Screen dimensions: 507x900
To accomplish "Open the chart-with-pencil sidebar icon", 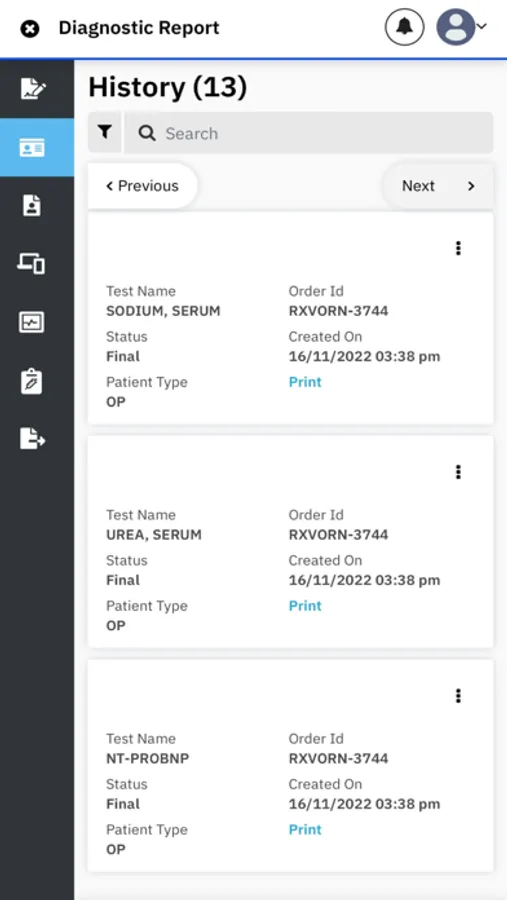I will click(33, 88).
